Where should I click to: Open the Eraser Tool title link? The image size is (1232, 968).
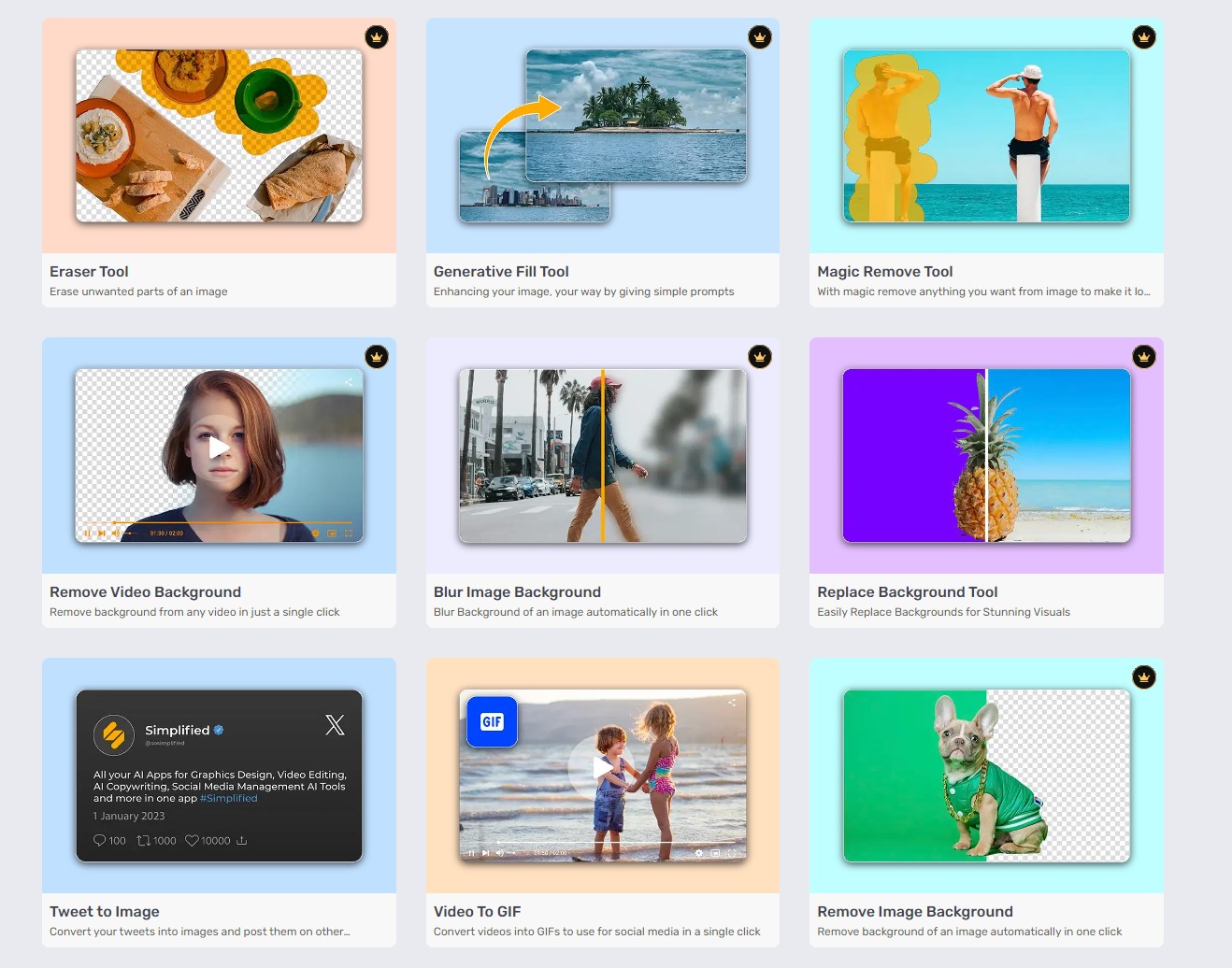click(89, 272)
